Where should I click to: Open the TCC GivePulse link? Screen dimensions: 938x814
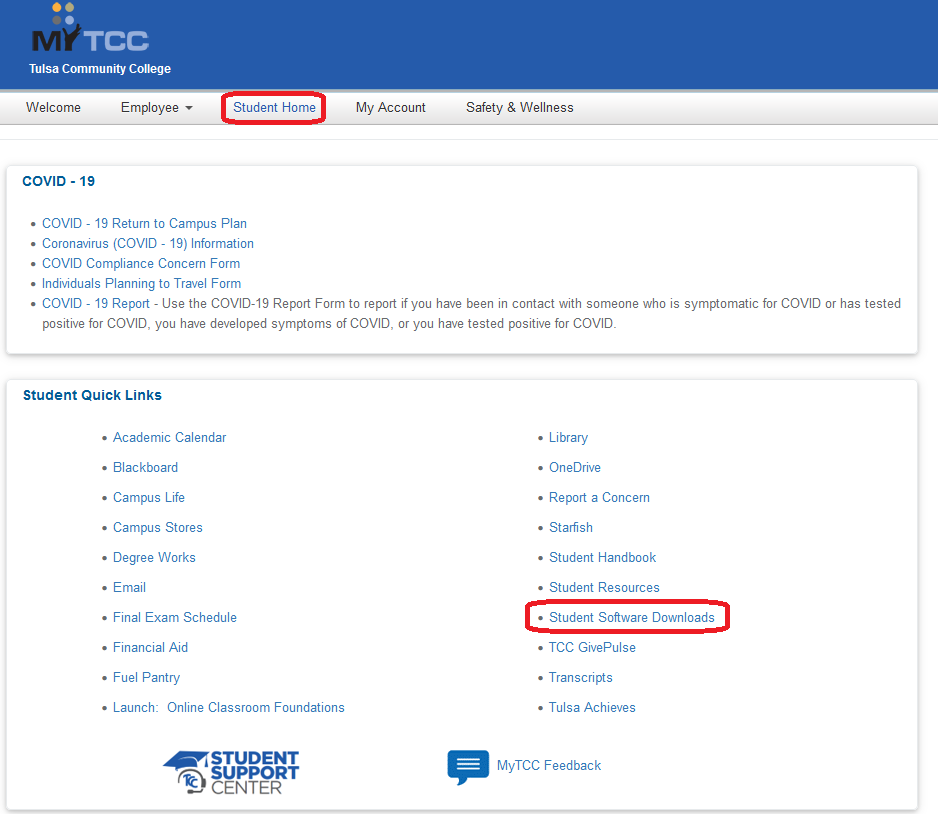[592, 647]
